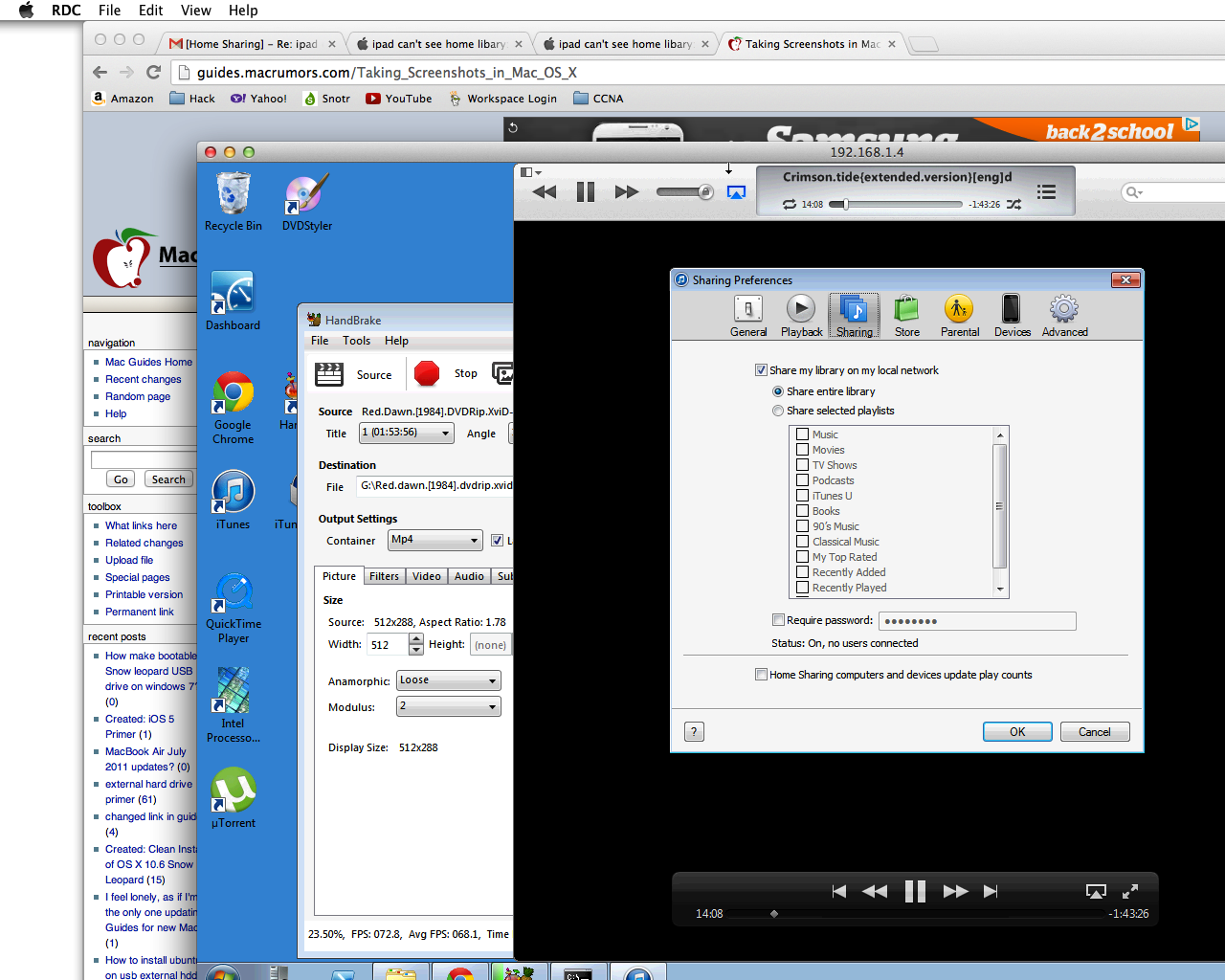This screenshot has width=1225, height=980.
Task: Enable the Require password checkbox
Action: tap(778, 620)
